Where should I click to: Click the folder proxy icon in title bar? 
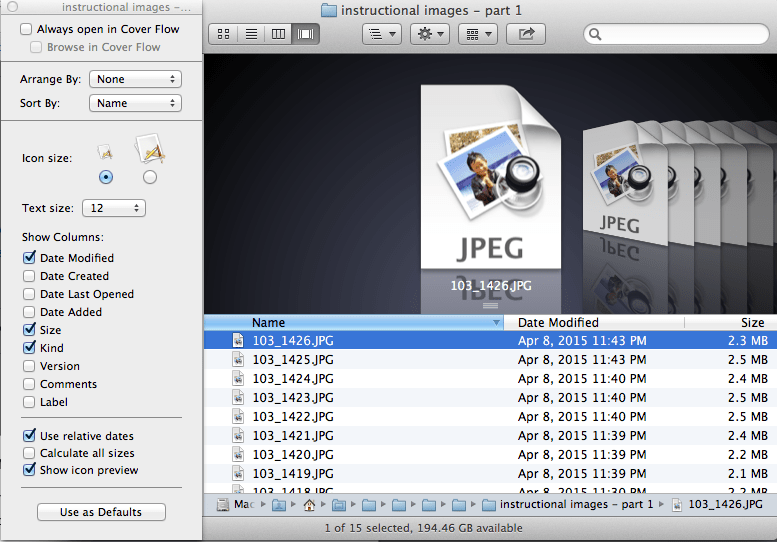[x=329, y=10]
